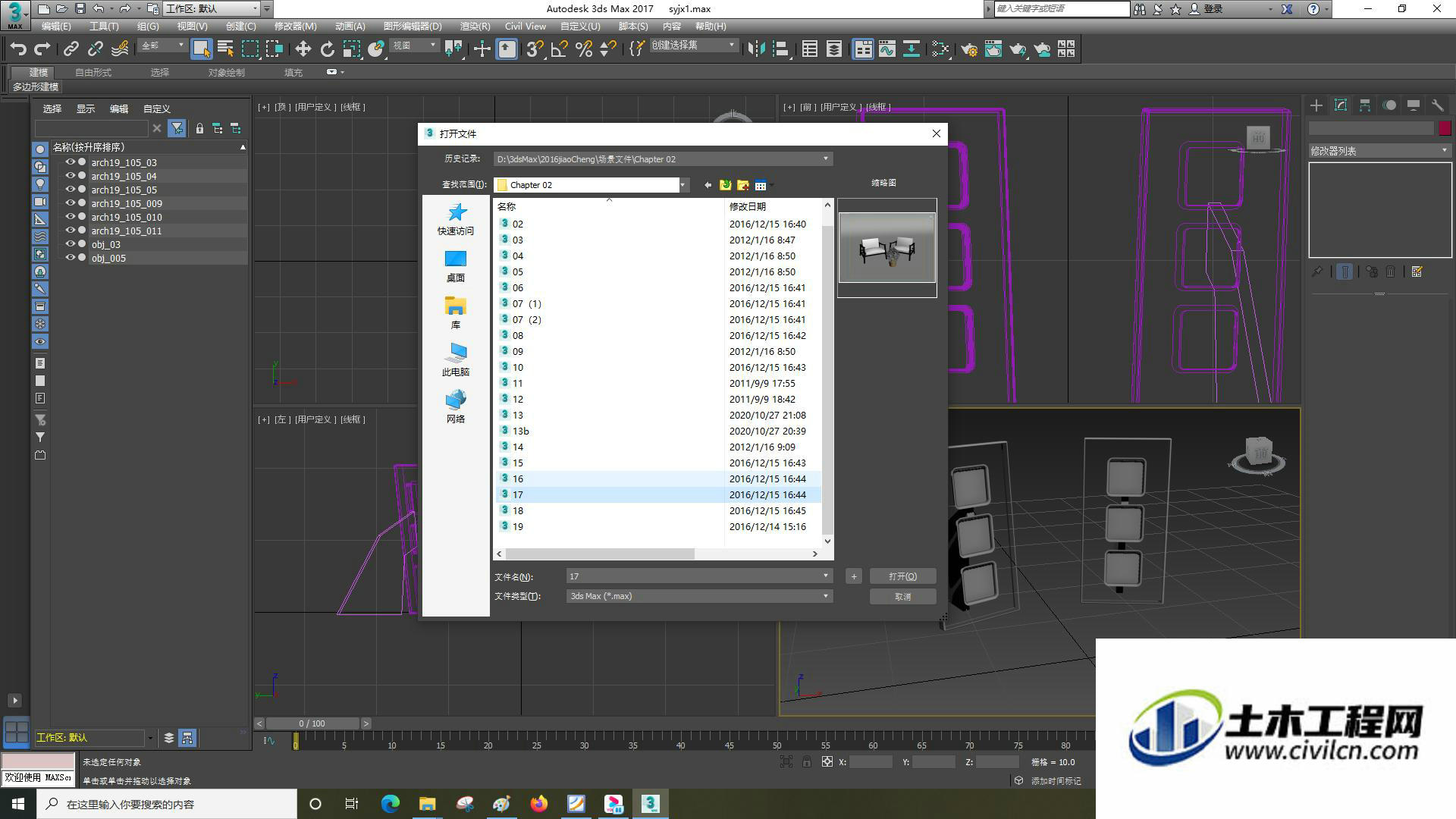This screenshot has width=1456, height=819.
Task: Open Quick Access in dialog sidebar
Action: [456, 219]
